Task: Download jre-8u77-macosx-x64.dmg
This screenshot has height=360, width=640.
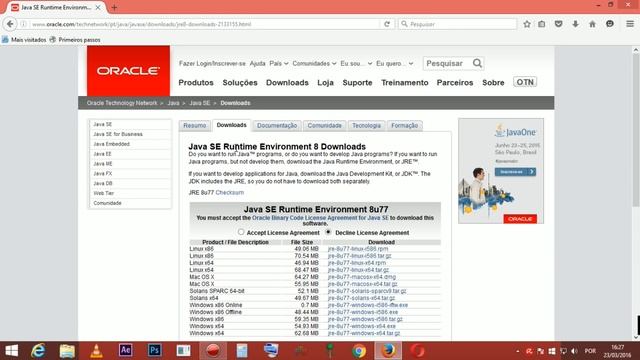Action: point(362,277)
